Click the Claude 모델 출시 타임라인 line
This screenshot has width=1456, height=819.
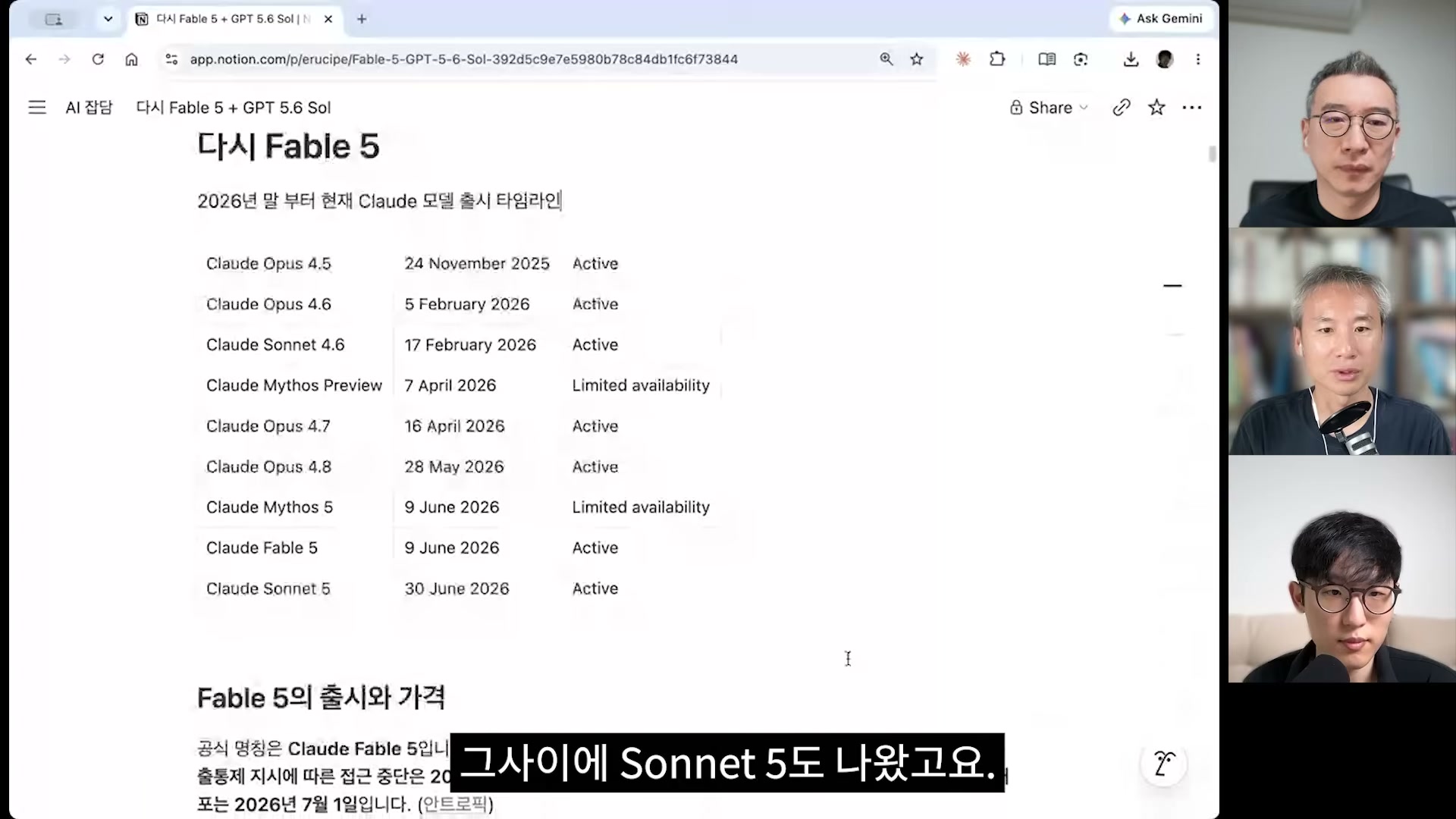pos(379,201)
